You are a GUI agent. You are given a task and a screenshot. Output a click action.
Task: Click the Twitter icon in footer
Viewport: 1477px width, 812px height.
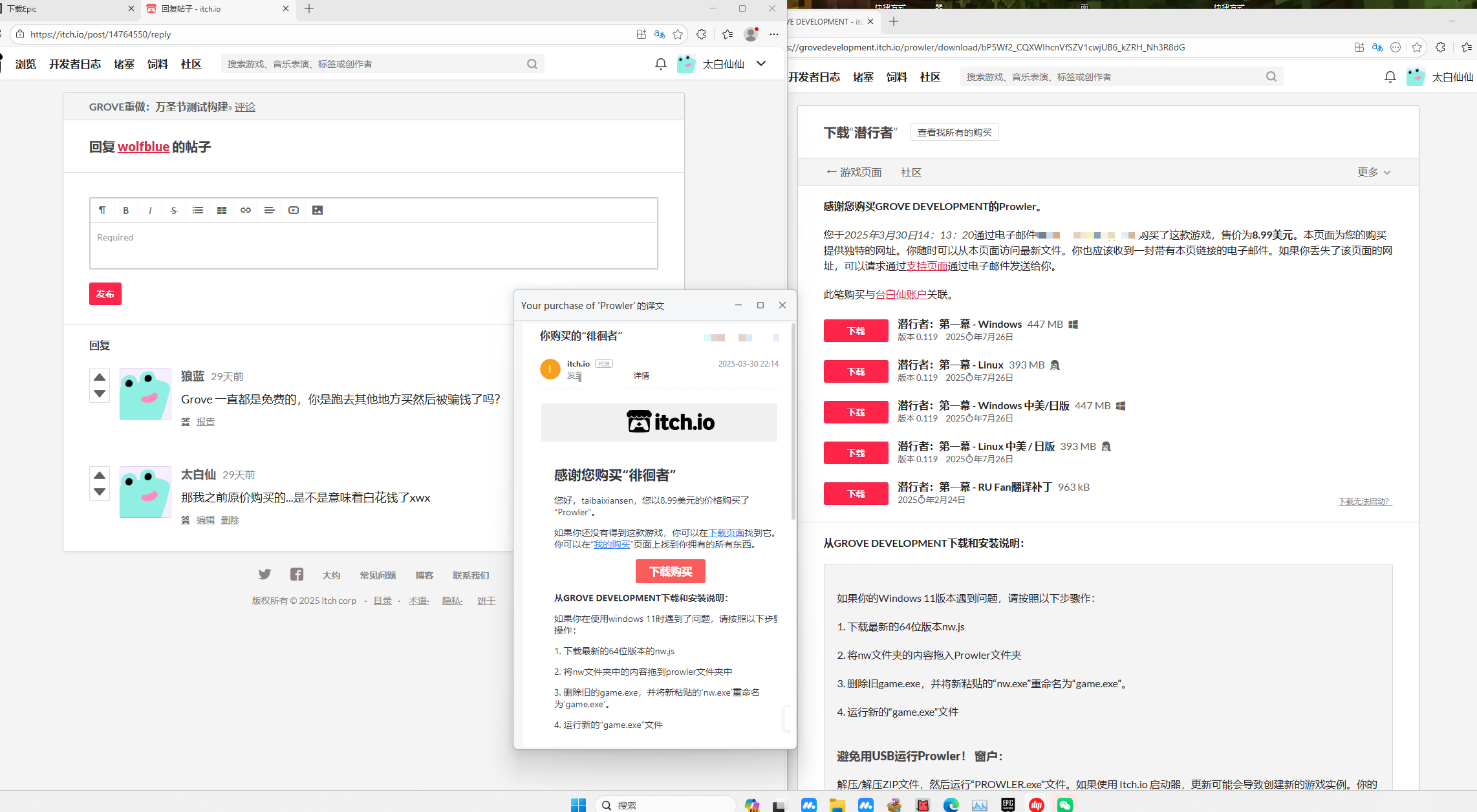point(264,574)
